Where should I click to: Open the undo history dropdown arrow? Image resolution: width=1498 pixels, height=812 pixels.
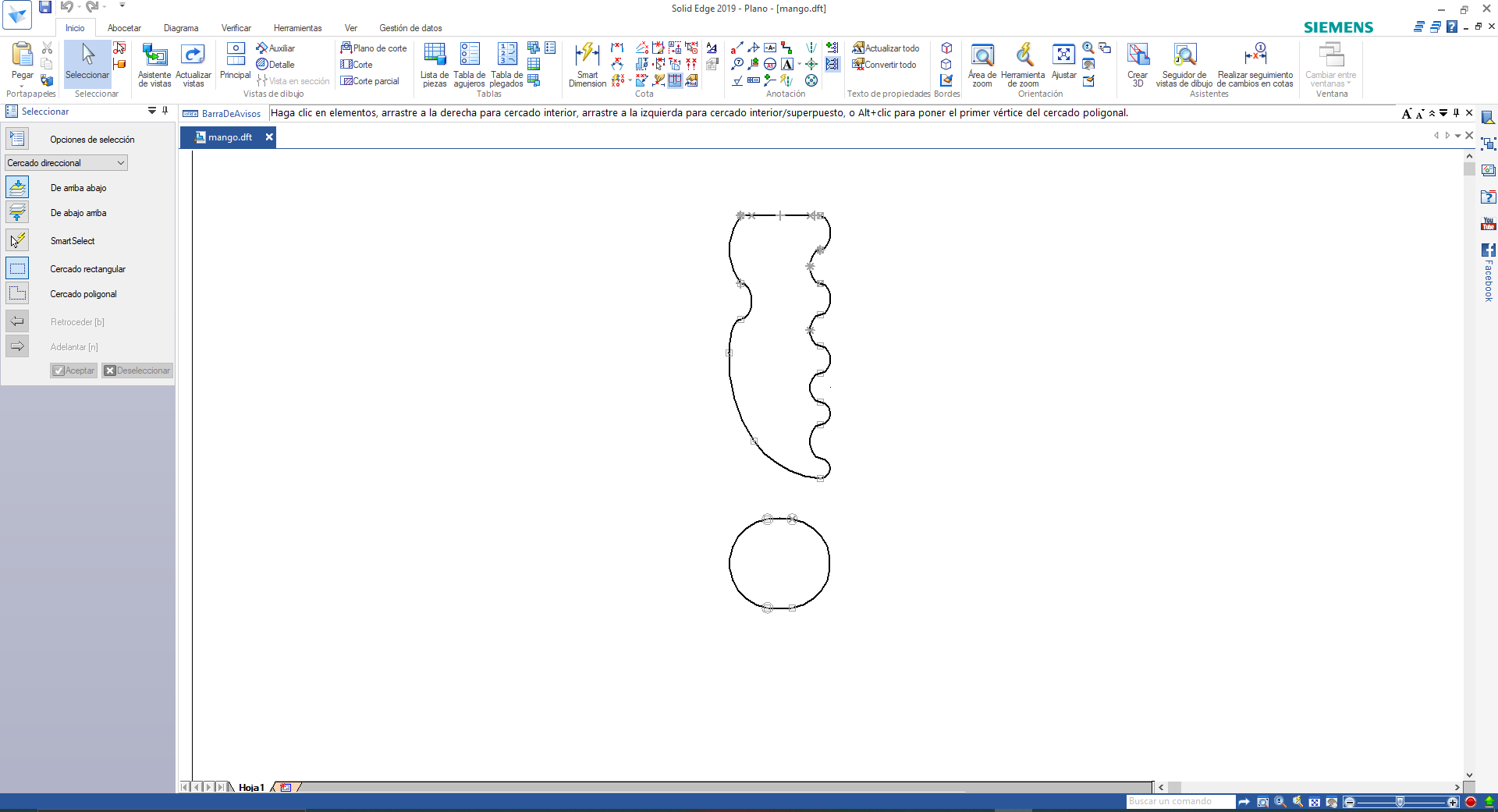click(x=80, y=7)
